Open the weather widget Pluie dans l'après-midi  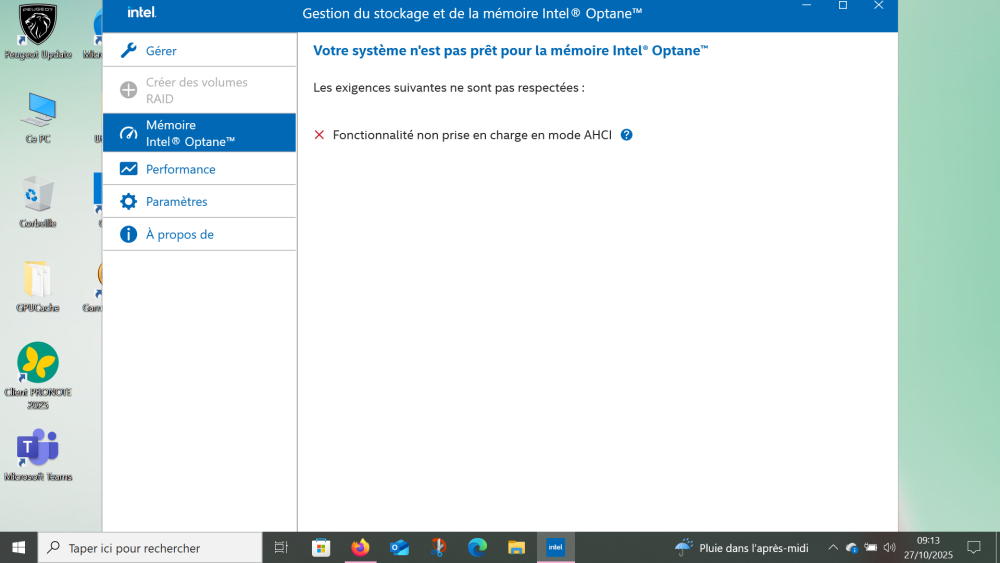tap(742, 548)
